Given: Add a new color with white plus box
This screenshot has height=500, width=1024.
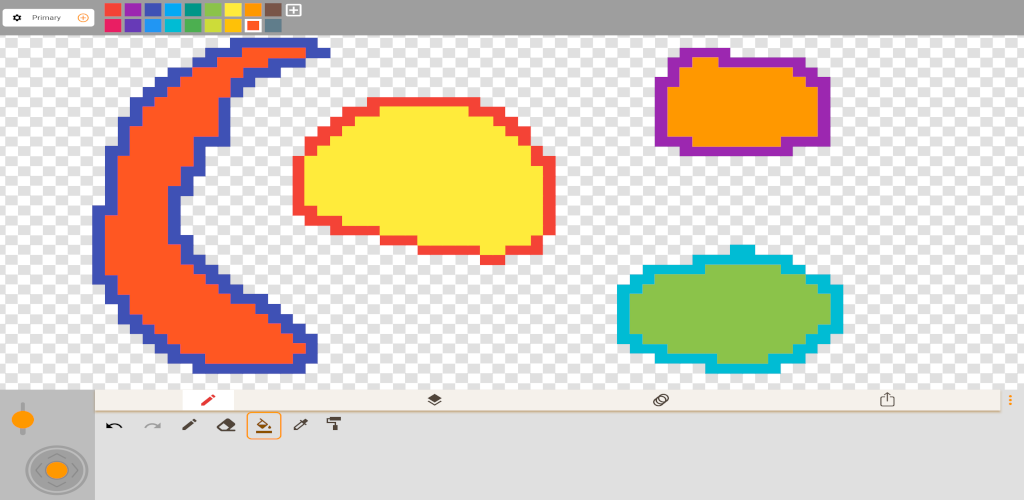Looking at the screenshot, I should point(294,10).
